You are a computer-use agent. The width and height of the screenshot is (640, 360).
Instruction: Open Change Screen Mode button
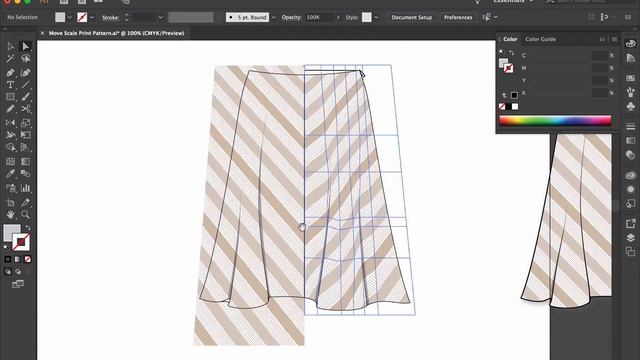pos(18,284)
